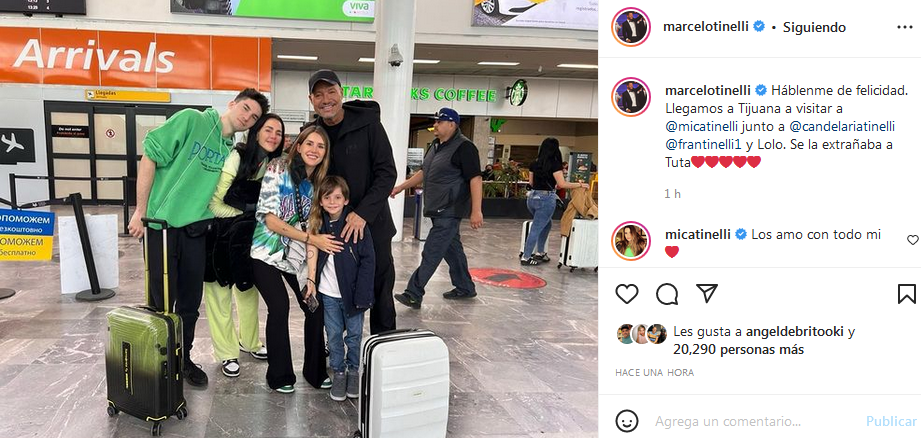921x438 pixels.
Task: Open marcelotinelli profile from header username
Action: [706, 26]
